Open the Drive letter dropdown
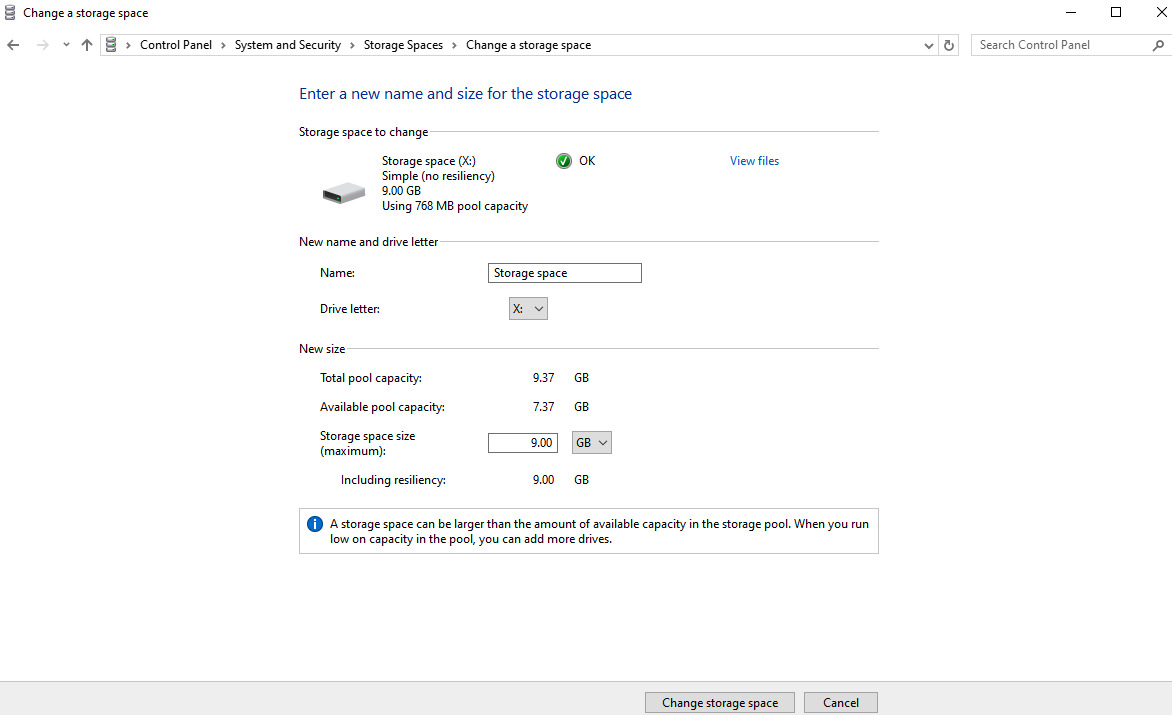This screenshot has height=715, width=1172. pos(528,309)
